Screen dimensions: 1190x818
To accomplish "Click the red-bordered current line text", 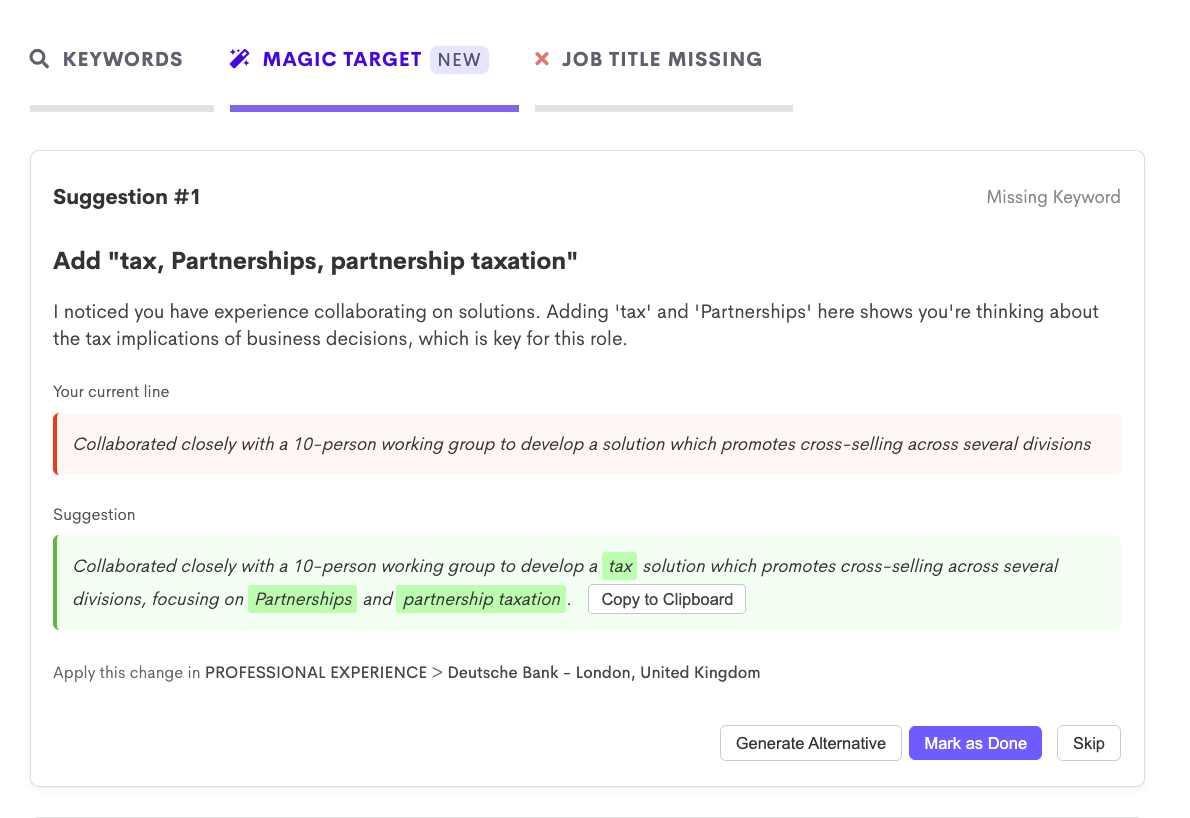I will coord(582,444).
